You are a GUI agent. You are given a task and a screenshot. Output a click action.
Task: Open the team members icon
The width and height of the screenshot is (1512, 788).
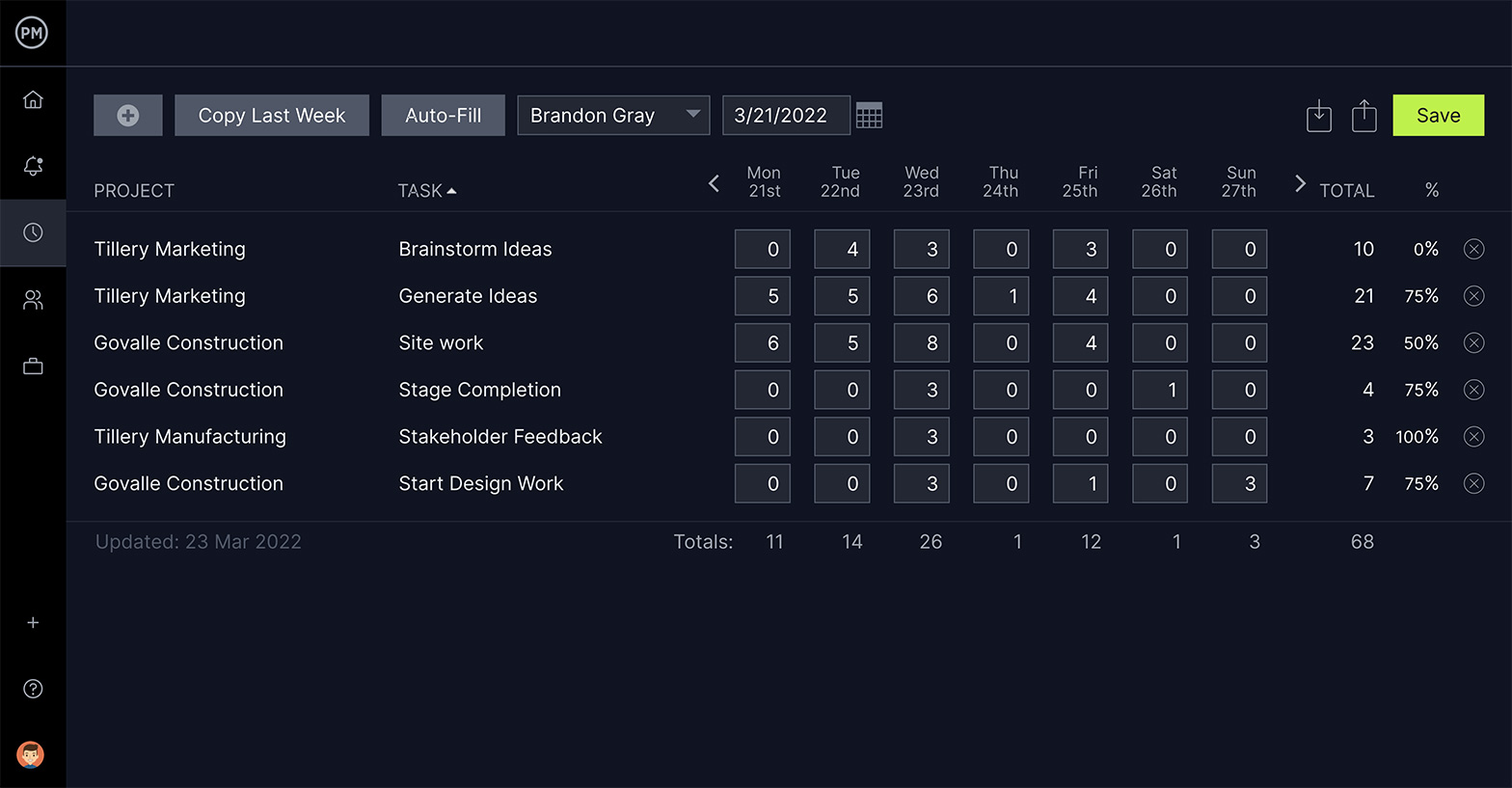33,300
